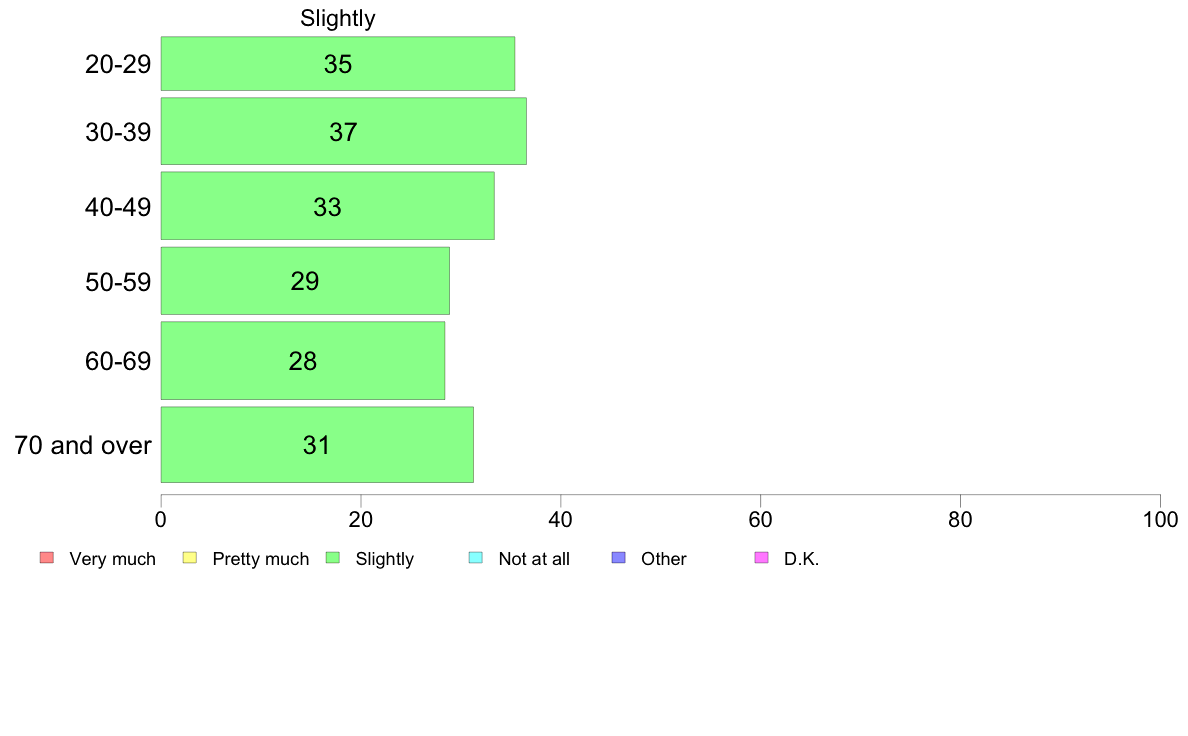The width and height of the screenshot is (1188, 736).
Task: Click the 40 tick label on x-axis
Action: pos(560,519)
